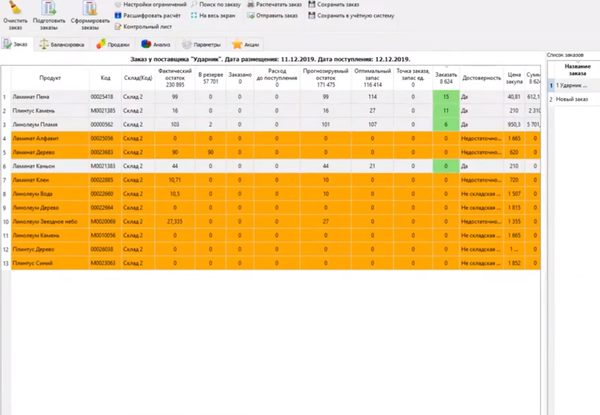Click Линолеум Камень product cell

[x=50, y=236]
